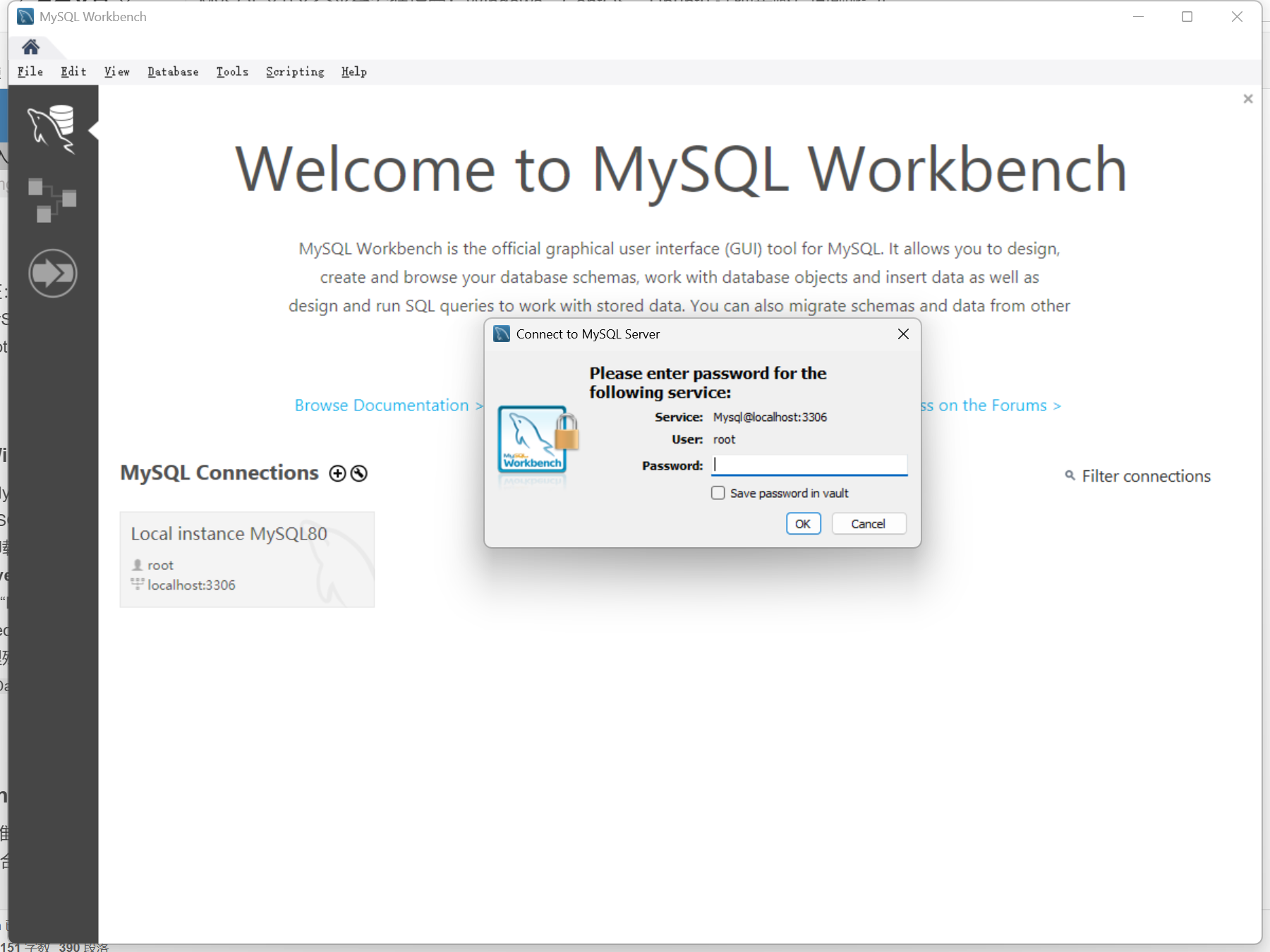Open the Migration wizard sidebar icon
Image resolution: width=1270 pixels, height=952 pixels.
52,273
